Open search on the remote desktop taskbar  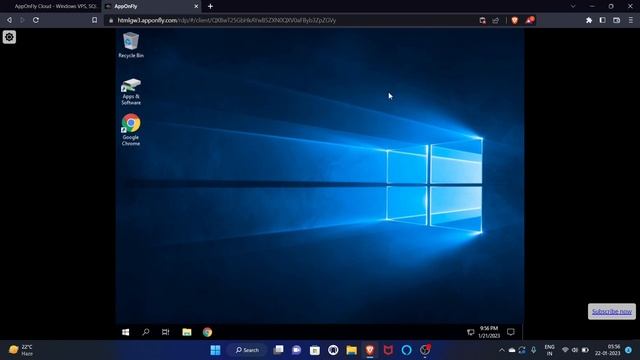(146, 332)
